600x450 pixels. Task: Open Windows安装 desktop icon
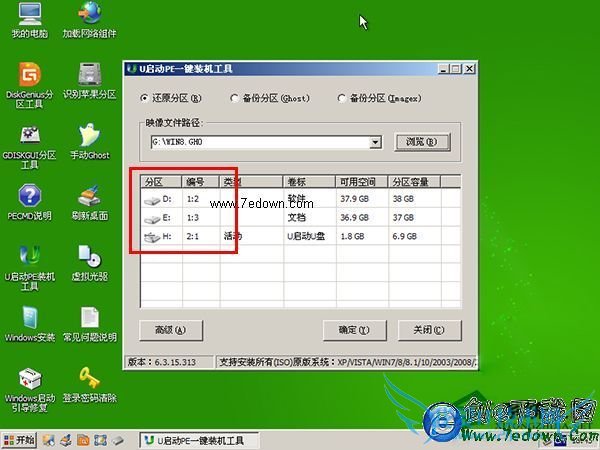pyautogui.click(x=29, y=324)
